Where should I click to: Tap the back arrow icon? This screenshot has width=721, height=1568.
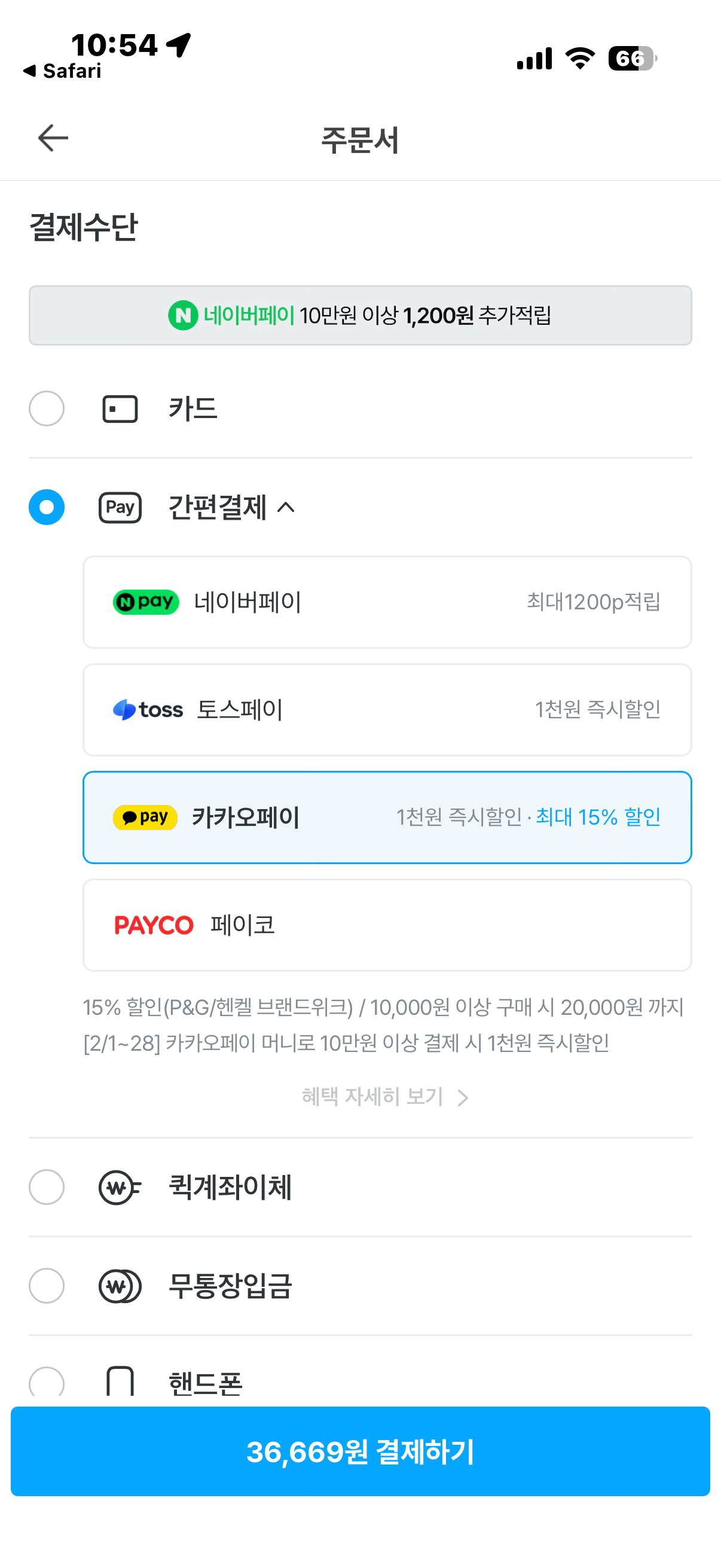point(53,138)
